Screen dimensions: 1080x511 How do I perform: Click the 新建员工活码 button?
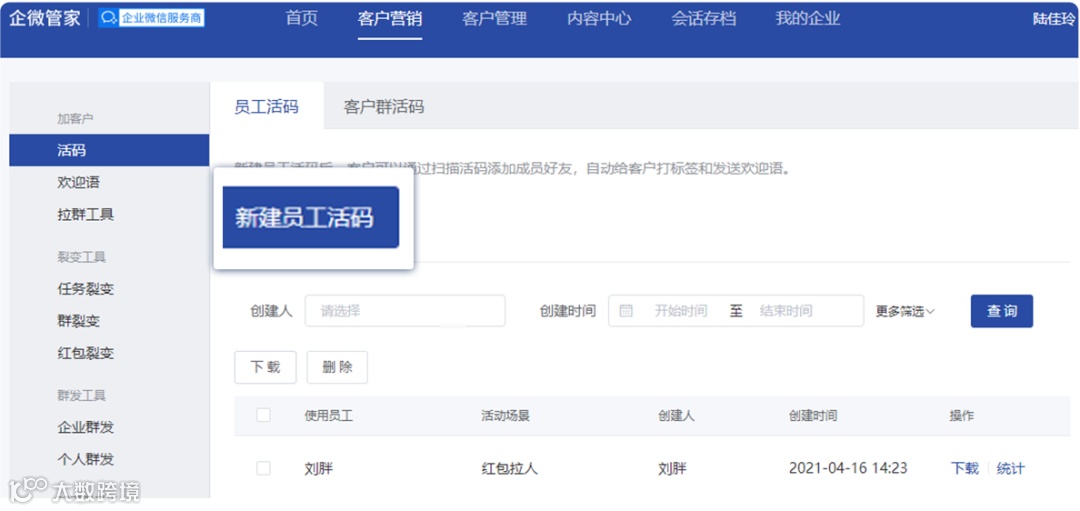point(311,217)
